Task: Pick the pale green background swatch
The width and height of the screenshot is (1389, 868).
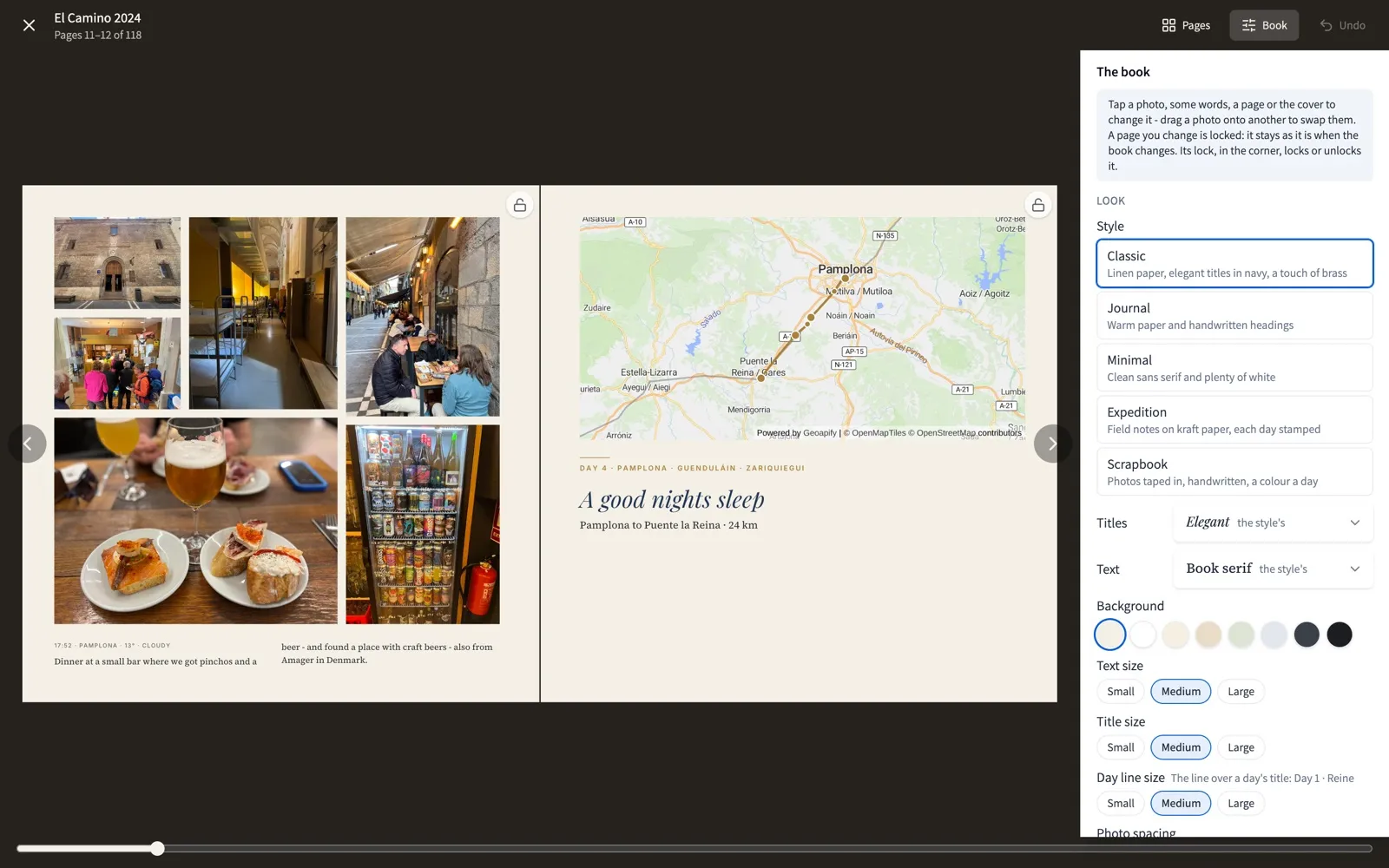Action: (1241, 635)
